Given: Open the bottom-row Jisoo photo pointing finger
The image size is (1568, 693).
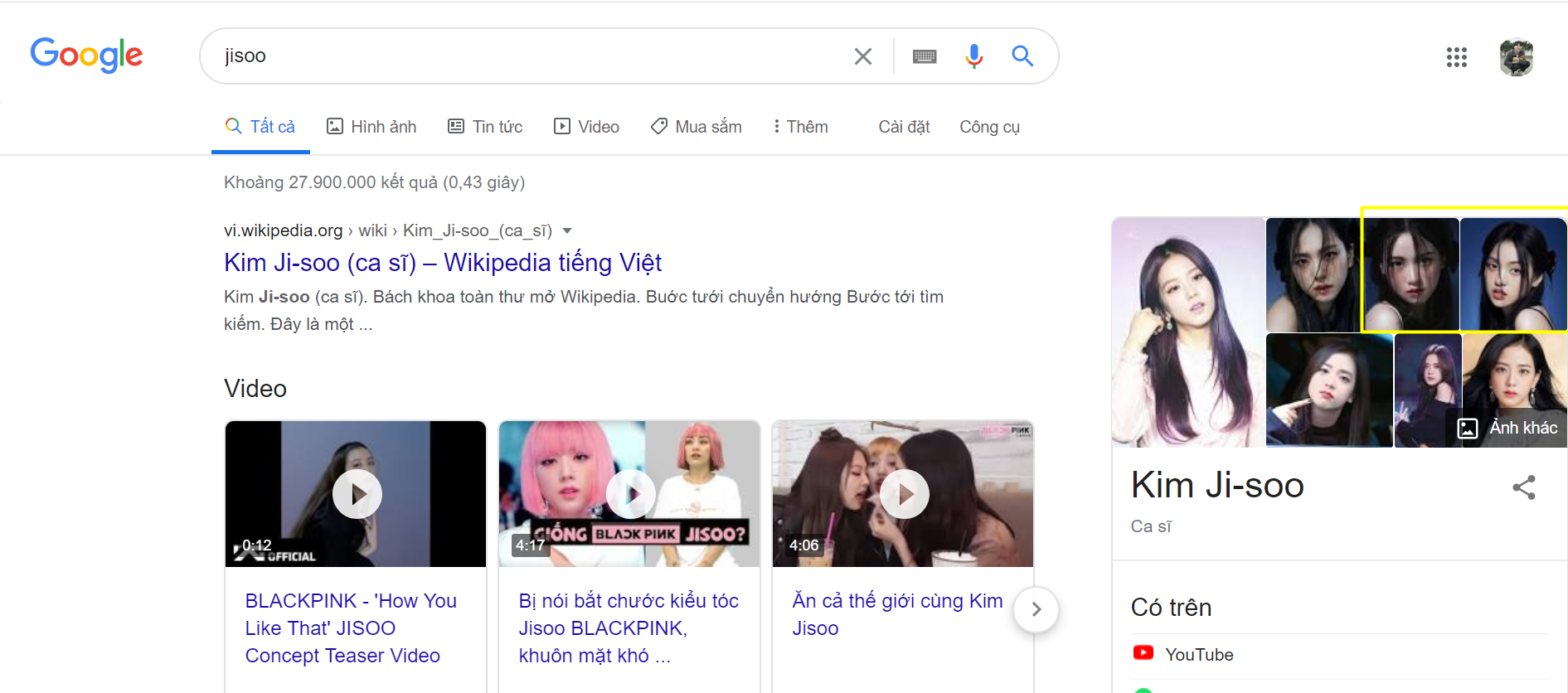Looking at the screenshot, I should (x=1329, y=390).
